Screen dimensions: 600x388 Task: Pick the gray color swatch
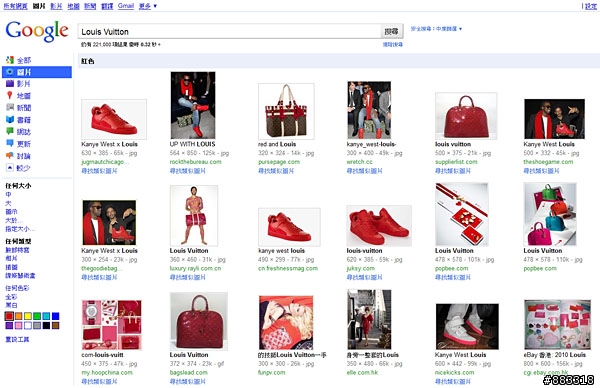click(37, 326)
